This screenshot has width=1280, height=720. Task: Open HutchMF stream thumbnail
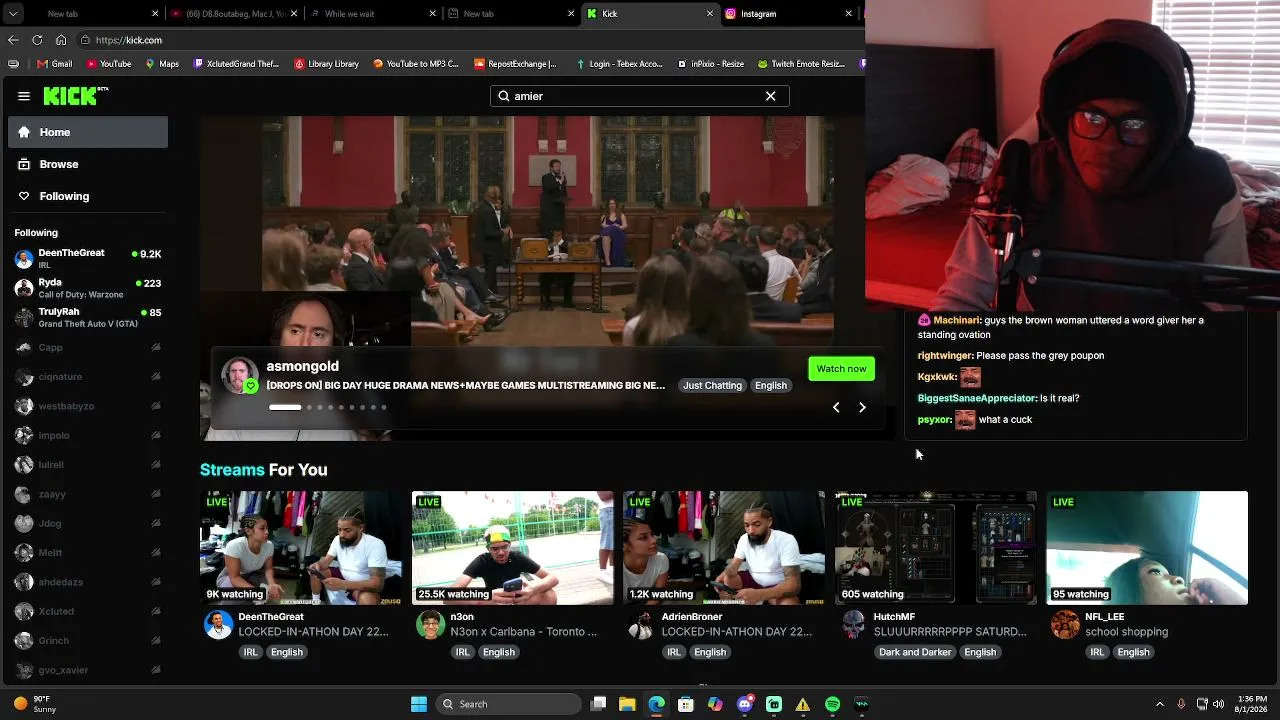point(936,547)
